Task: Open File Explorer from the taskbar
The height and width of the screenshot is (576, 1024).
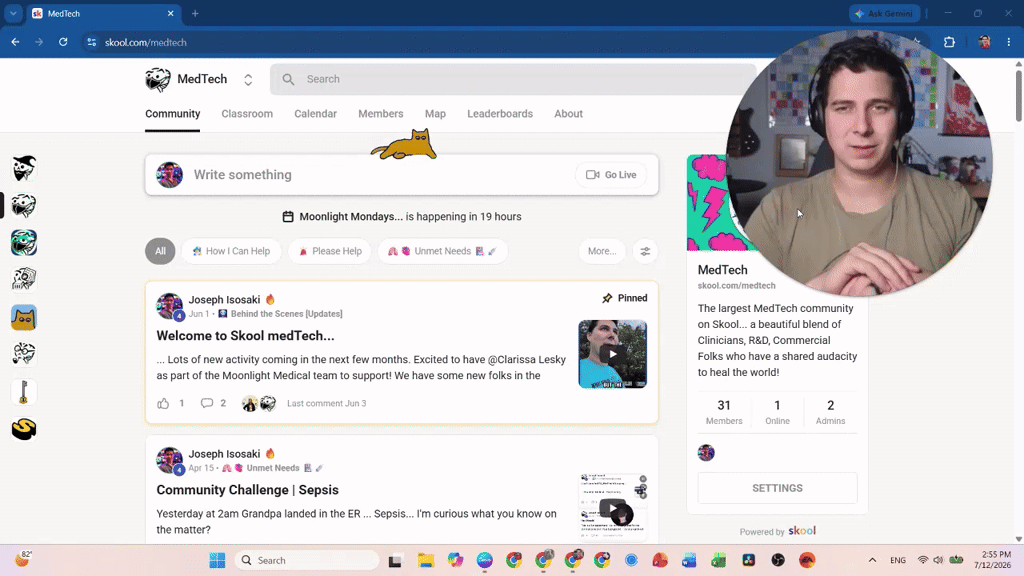Action: click(426, 560)
